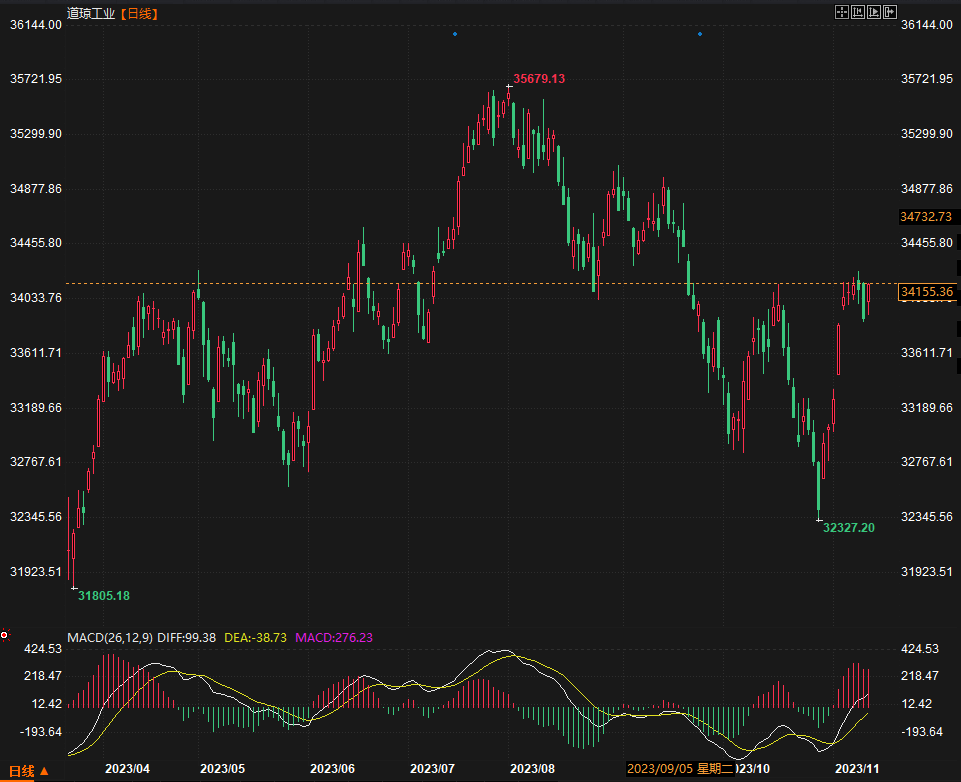This screenshot has width=961, height=782.
Task: Click the current price tag 34155.36
Action: click(925, 292)
